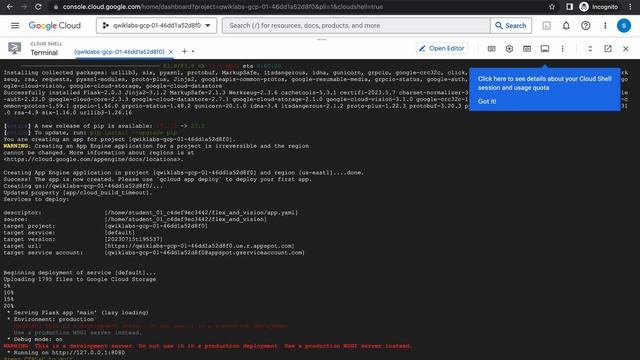Click 'Success! The app is now created' line
The image size is (640, 360).
click(x=158, y=179)
